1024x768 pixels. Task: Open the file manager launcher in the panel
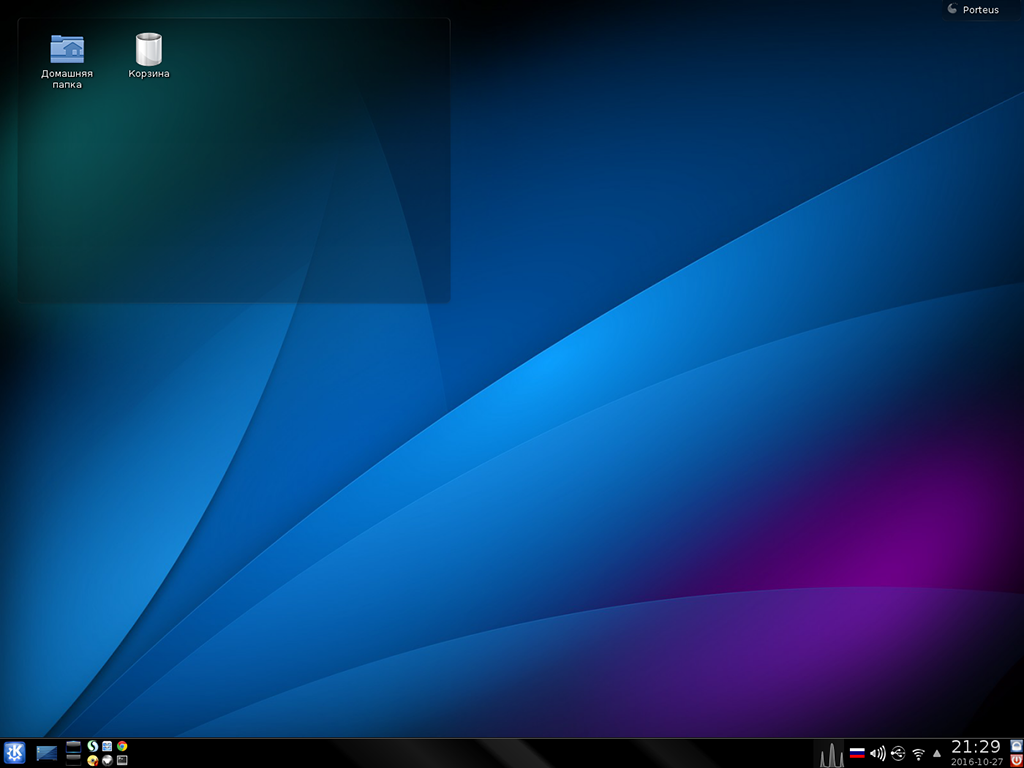point(107,746)
